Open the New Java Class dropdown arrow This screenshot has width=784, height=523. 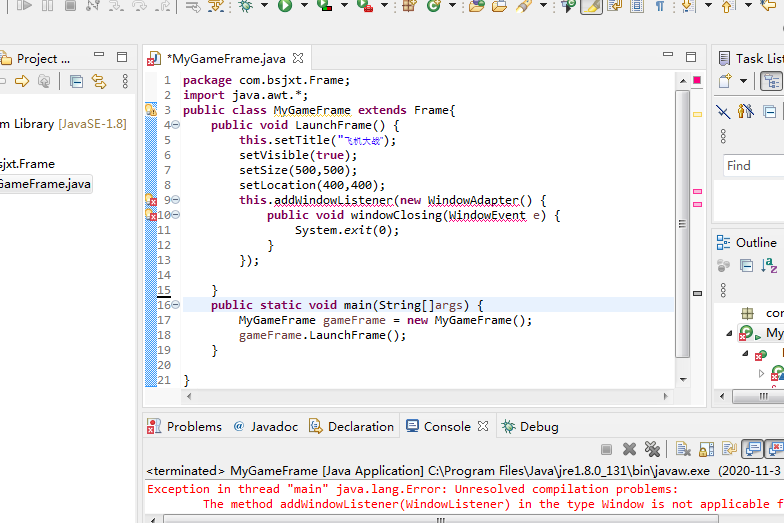(x=452, y=6)
